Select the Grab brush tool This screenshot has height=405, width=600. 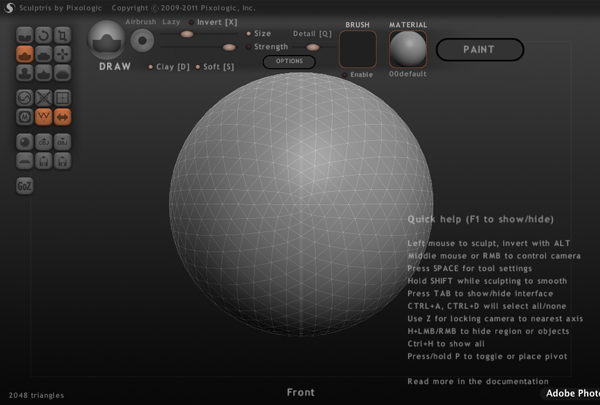pos(62,53)
